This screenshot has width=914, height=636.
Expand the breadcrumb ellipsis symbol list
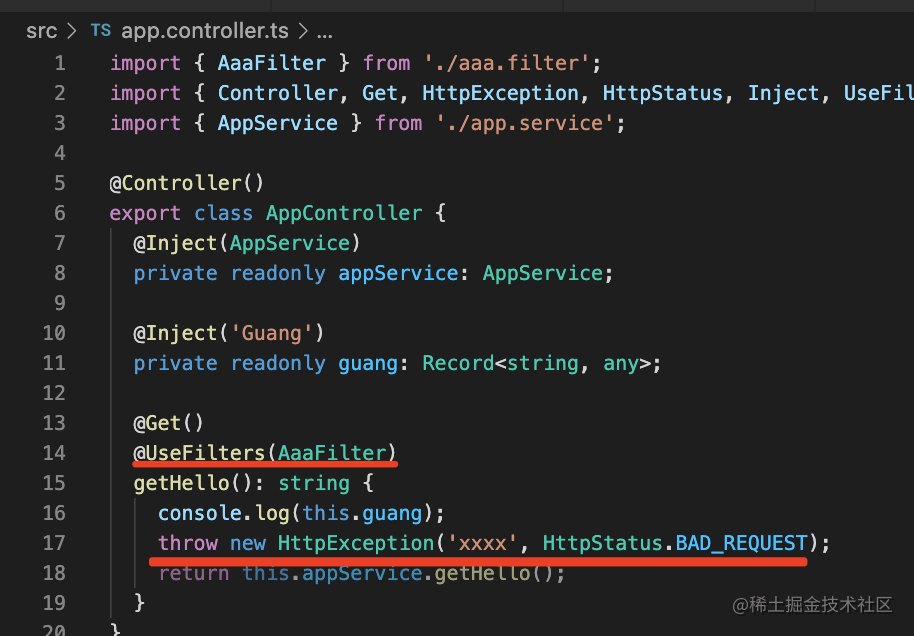(324, 31)
